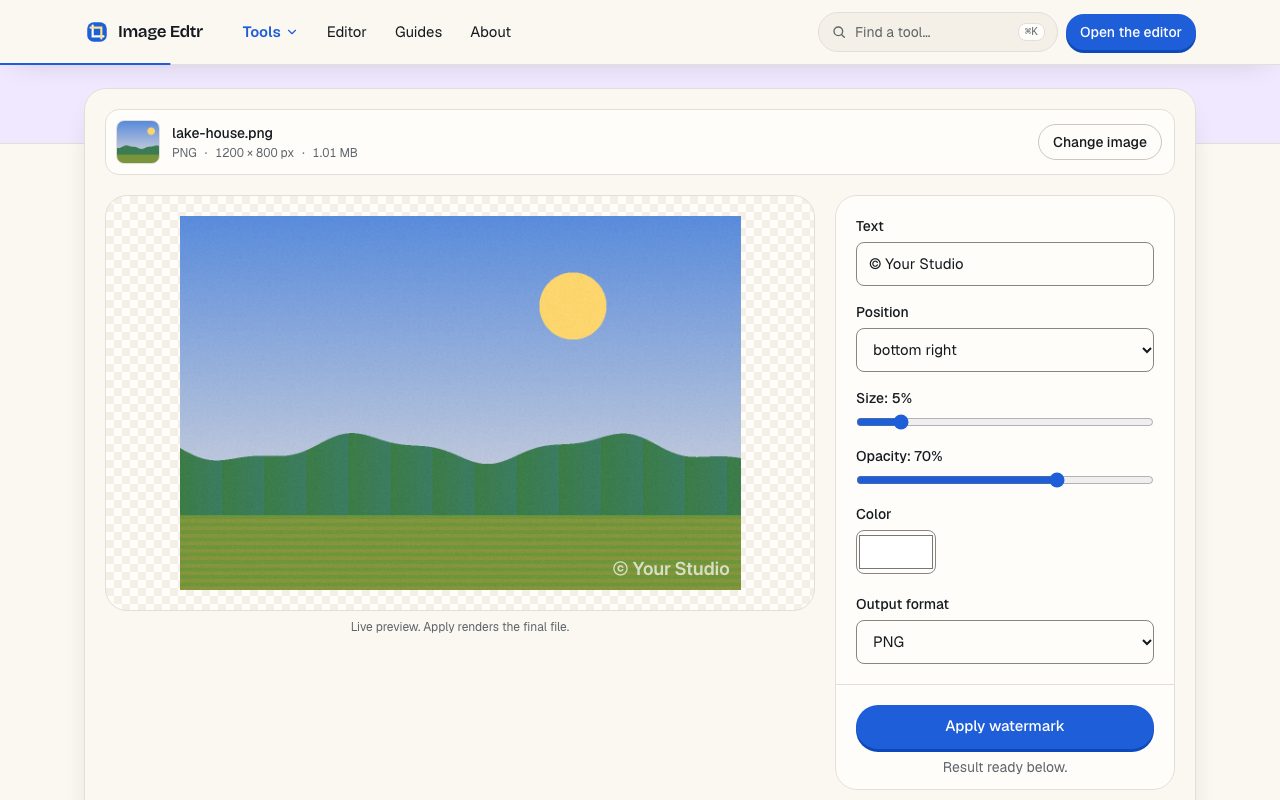Open the white Color swatch picker
The width and height of the screenshot is (1280, 800).
pyautogui.click(x=896, y=552)
